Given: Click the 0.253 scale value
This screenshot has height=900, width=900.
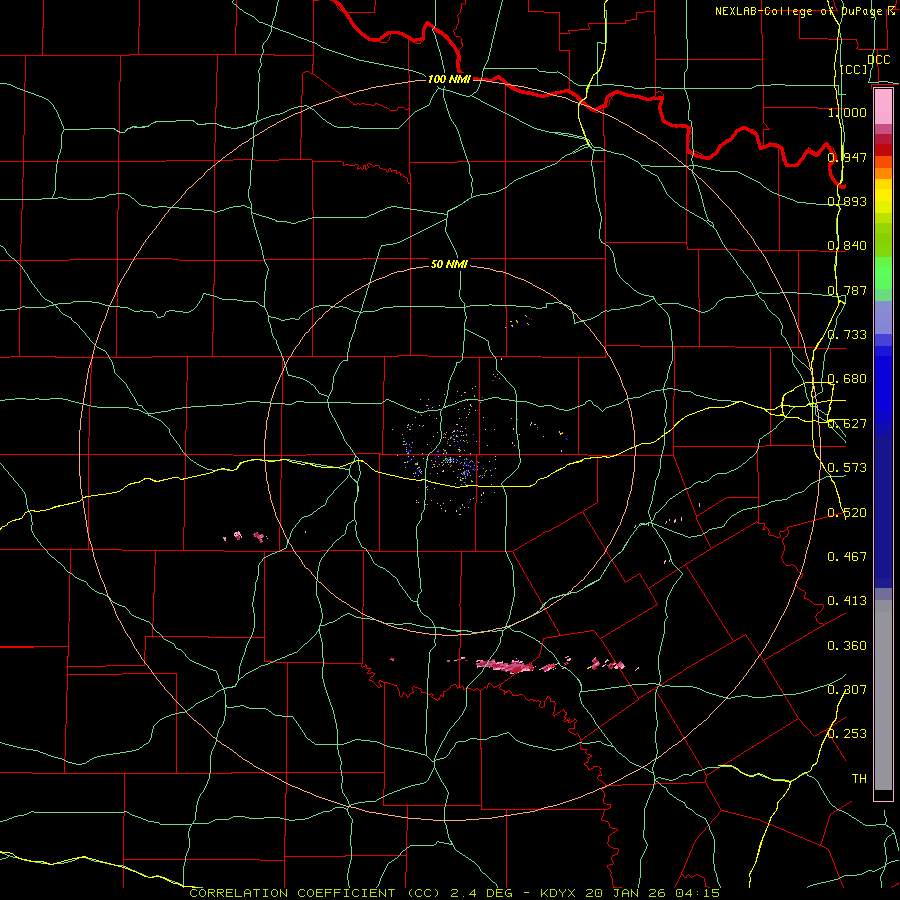Looking at the screenshot, I should (x=847, y=734).
